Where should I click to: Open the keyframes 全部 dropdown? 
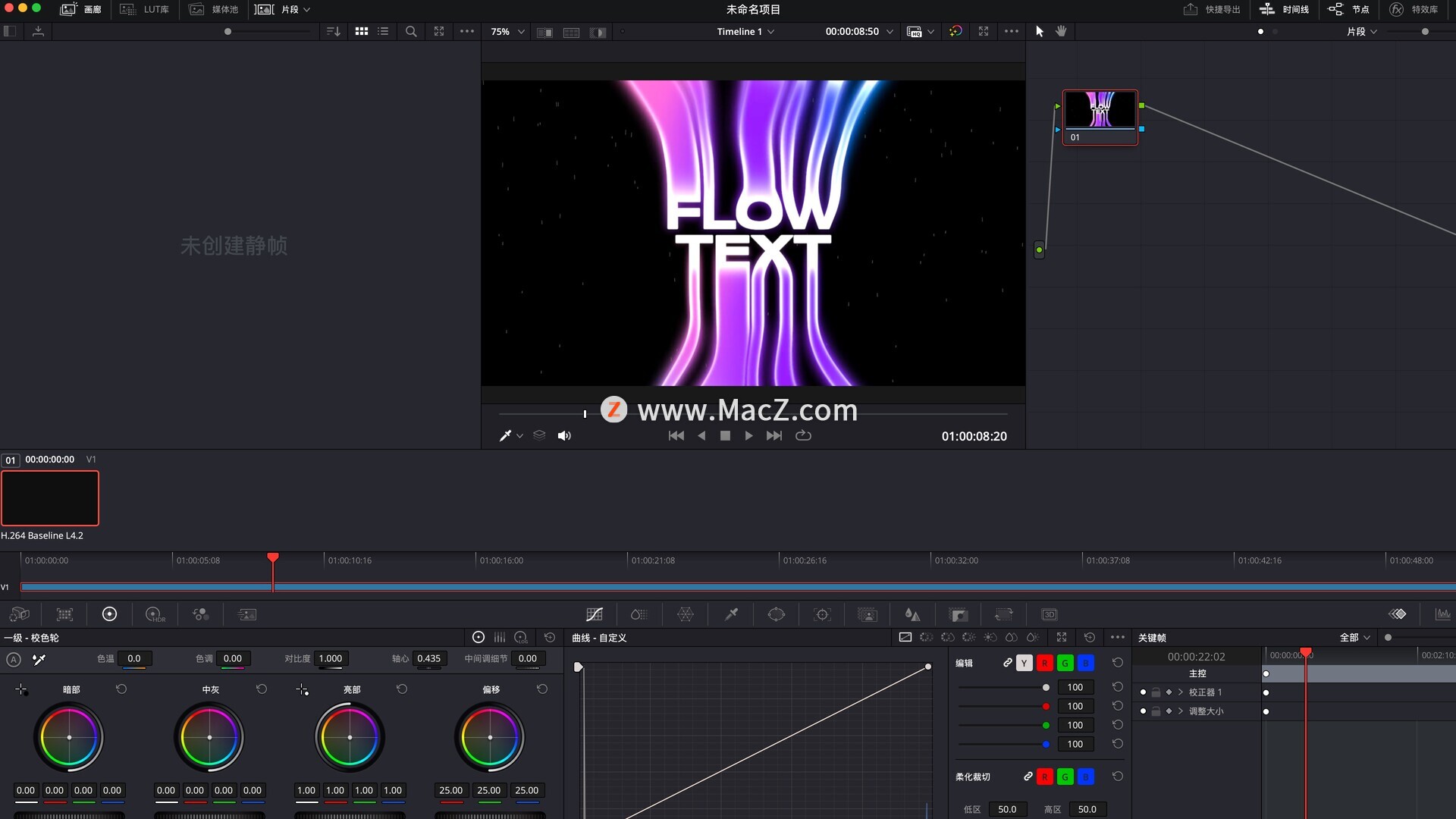1355,637
